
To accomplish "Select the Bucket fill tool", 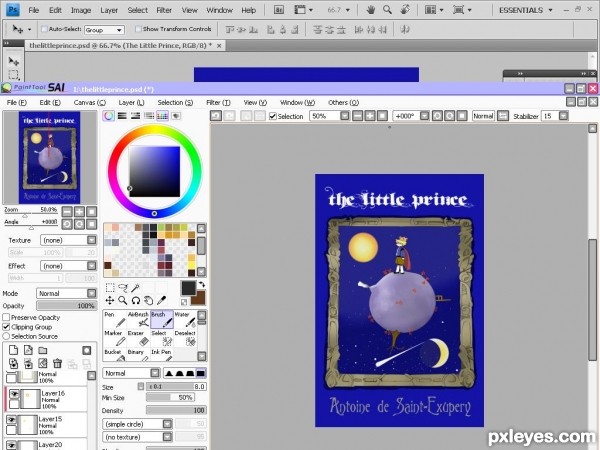I will 115,355.
